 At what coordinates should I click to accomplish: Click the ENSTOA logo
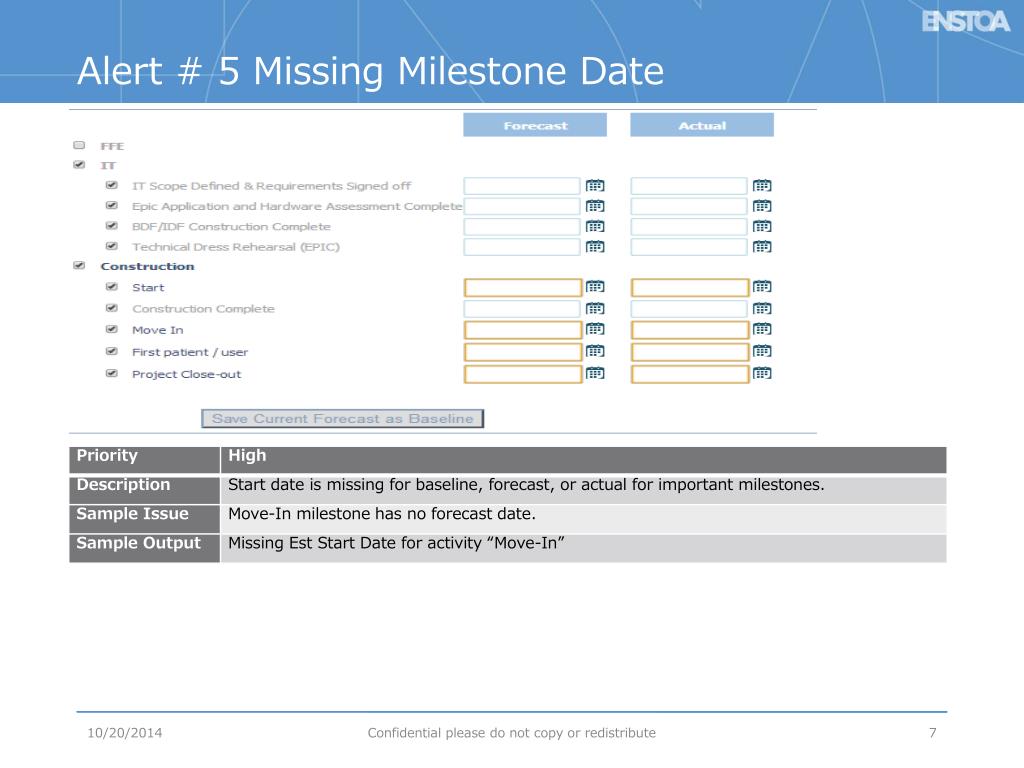(966, 22)
